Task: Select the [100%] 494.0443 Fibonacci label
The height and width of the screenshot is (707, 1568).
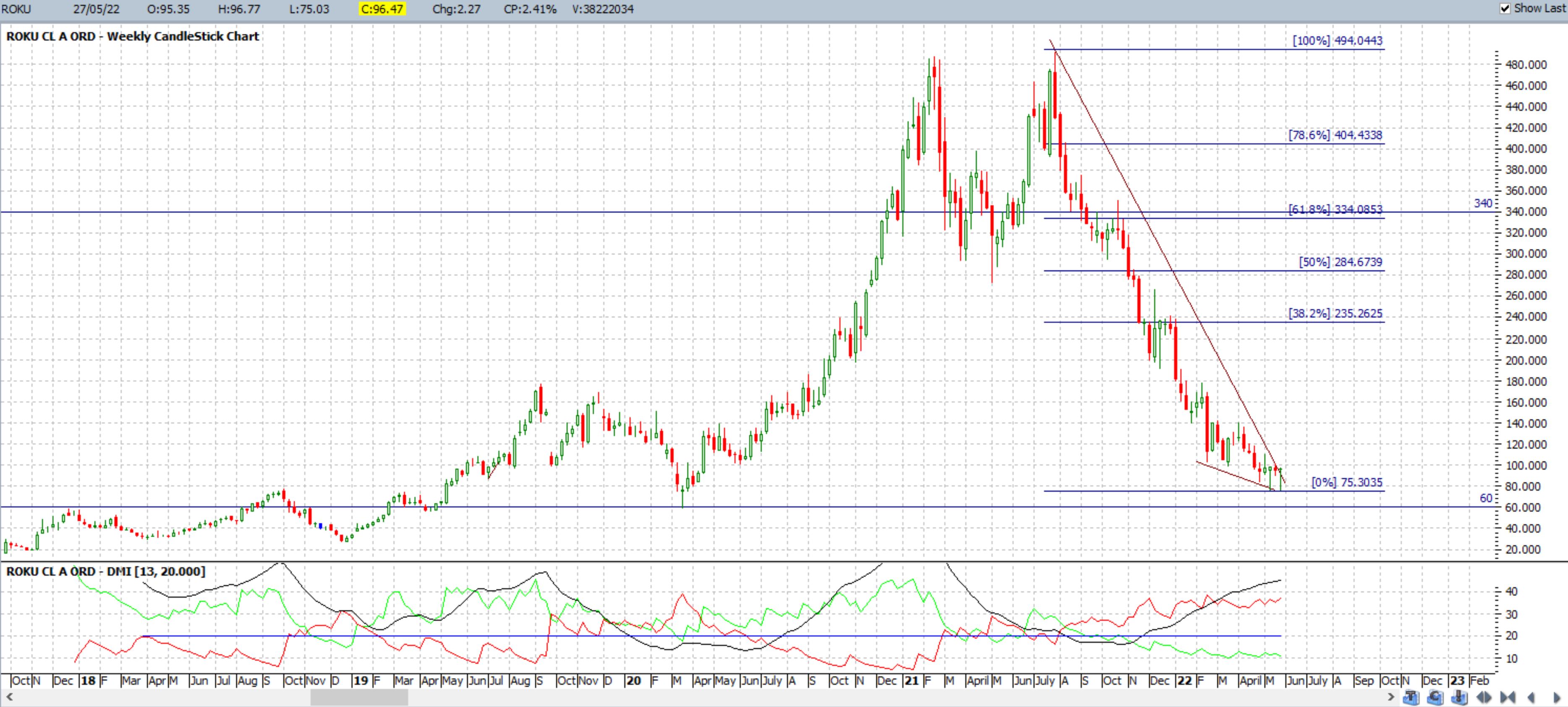Action: 1337,41
